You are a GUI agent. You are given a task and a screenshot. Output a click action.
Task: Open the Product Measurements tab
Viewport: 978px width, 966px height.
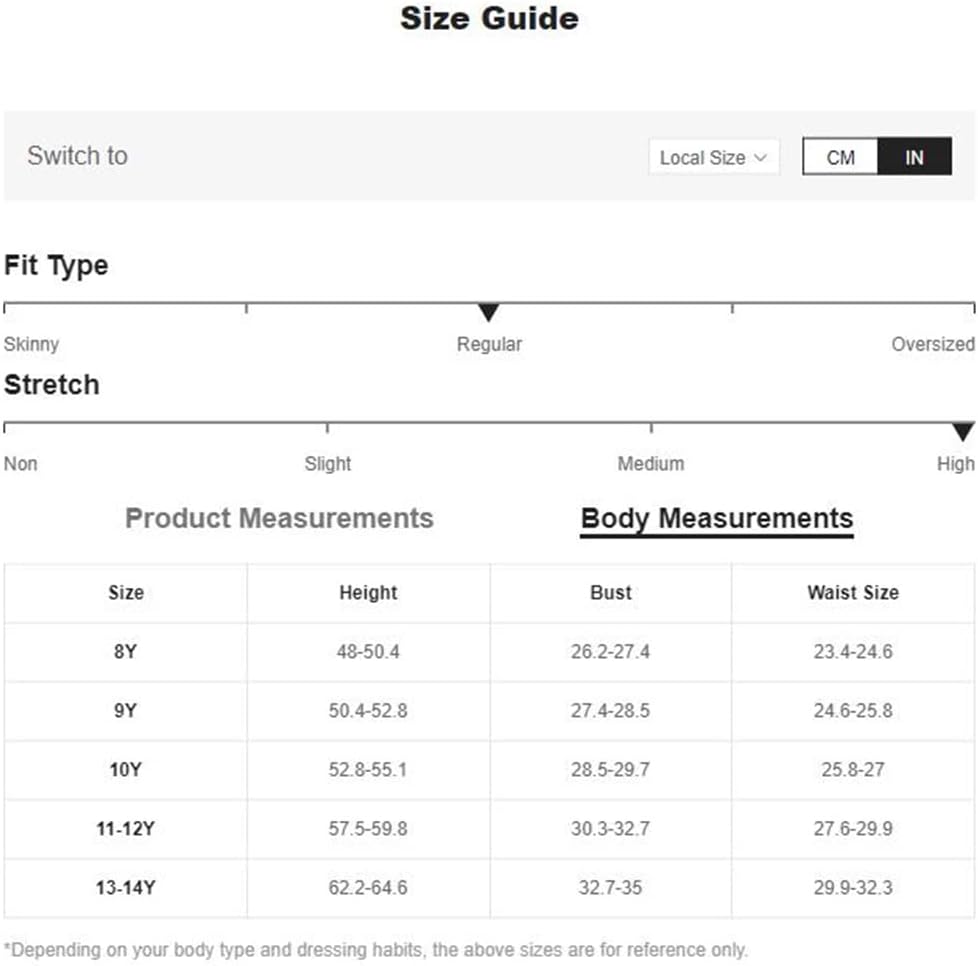tap(279, 518)
